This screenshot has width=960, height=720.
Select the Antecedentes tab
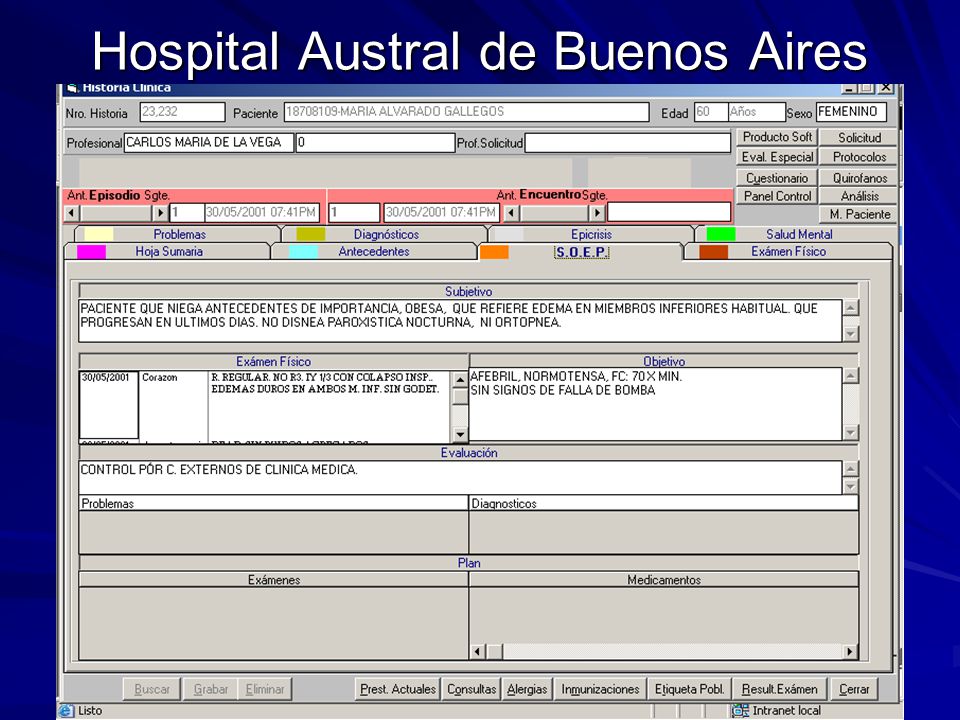(373, 252)
